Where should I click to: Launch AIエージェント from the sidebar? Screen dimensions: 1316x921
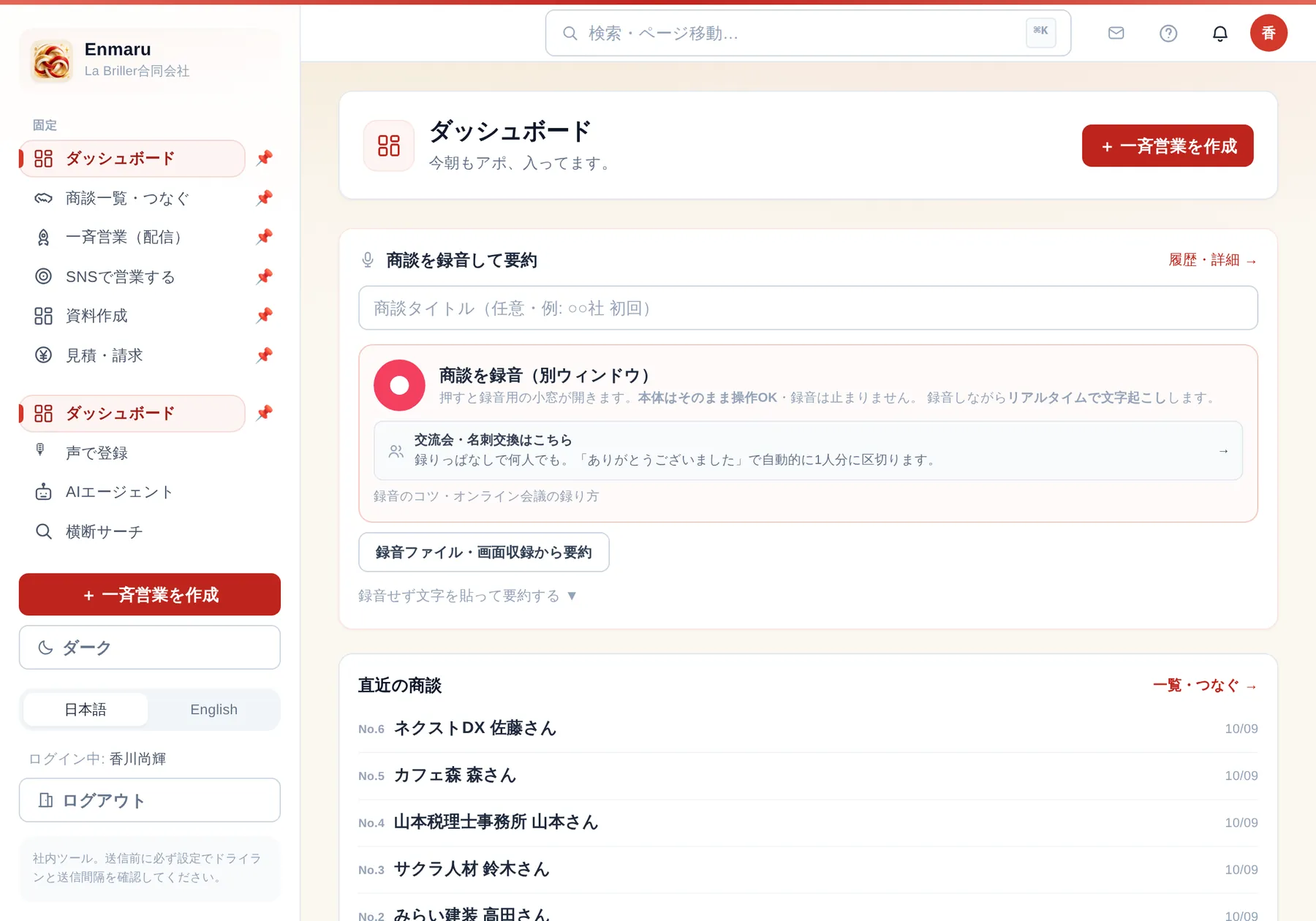(x=132, y=492)
